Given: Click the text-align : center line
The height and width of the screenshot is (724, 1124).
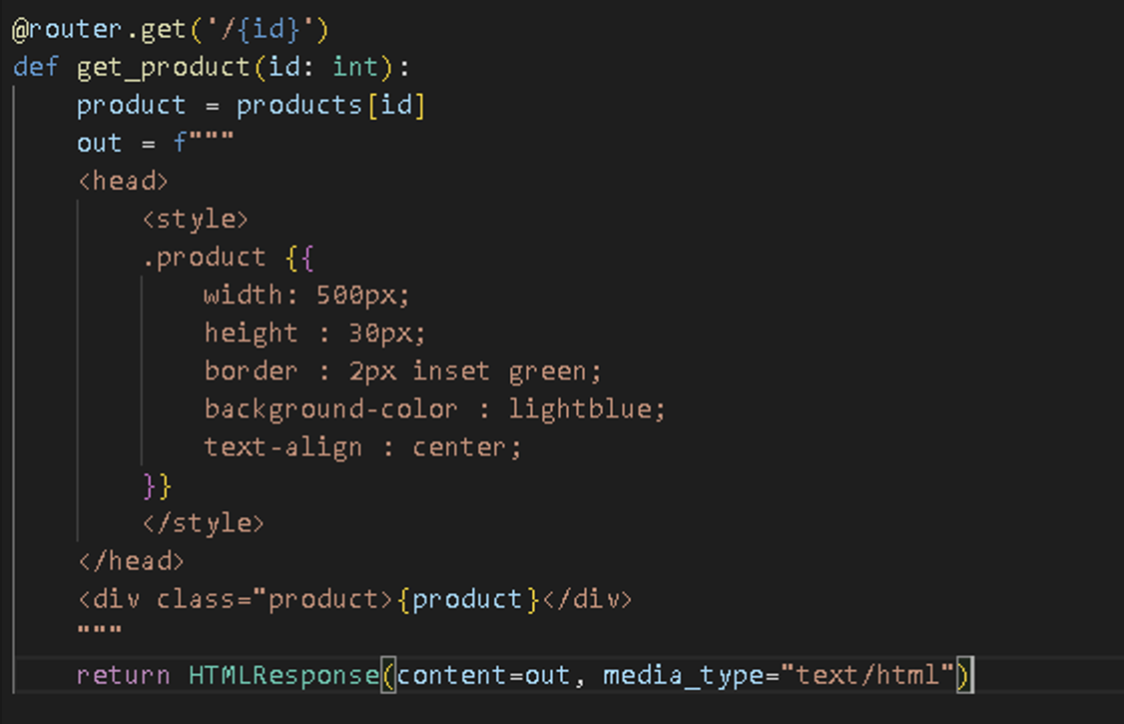Looking at the screenshot, I should 362,447.
